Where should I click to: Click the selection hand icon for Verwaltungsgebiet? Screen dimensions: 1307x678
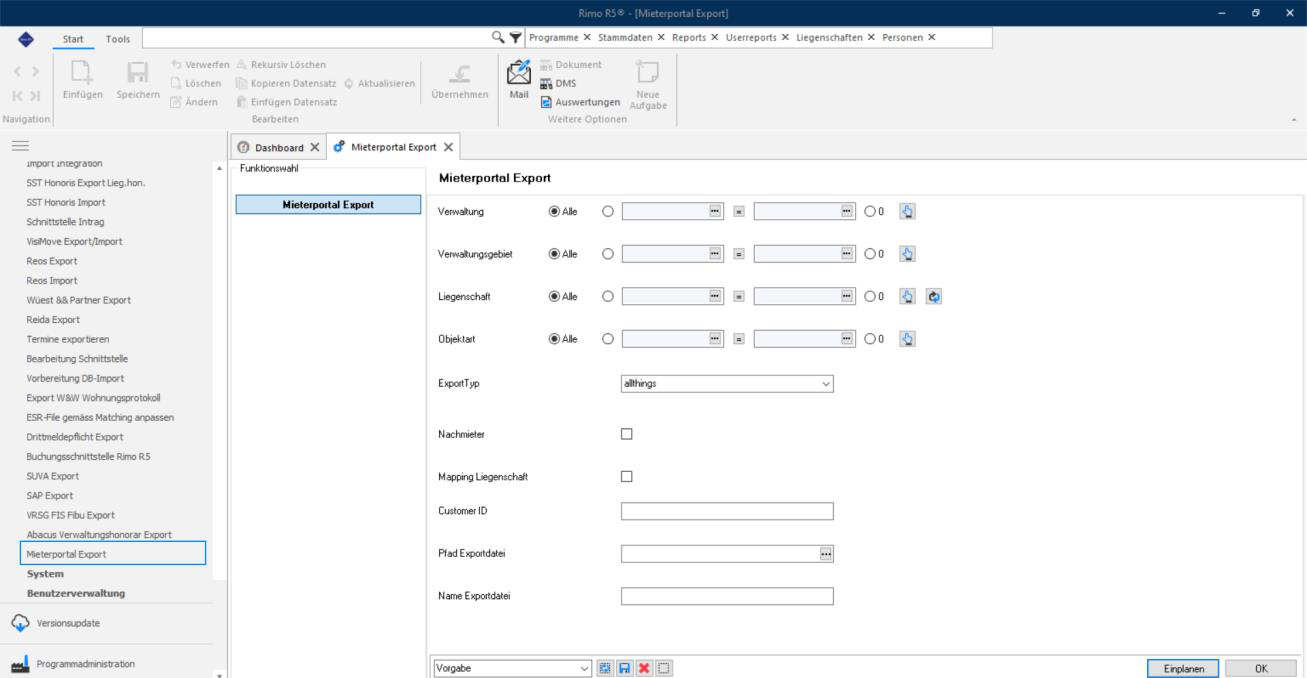click(x=907, y=254)
